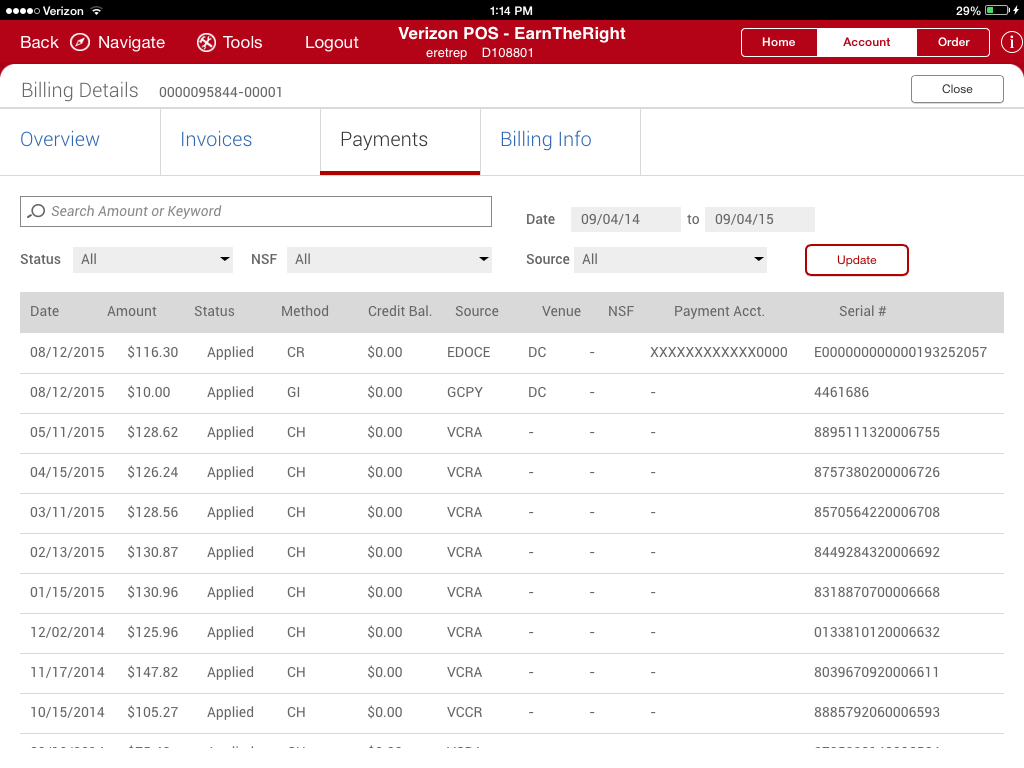Sort by the Method column header
The height and width of the screenshot is (768, 1024).
tap(305, 312)
